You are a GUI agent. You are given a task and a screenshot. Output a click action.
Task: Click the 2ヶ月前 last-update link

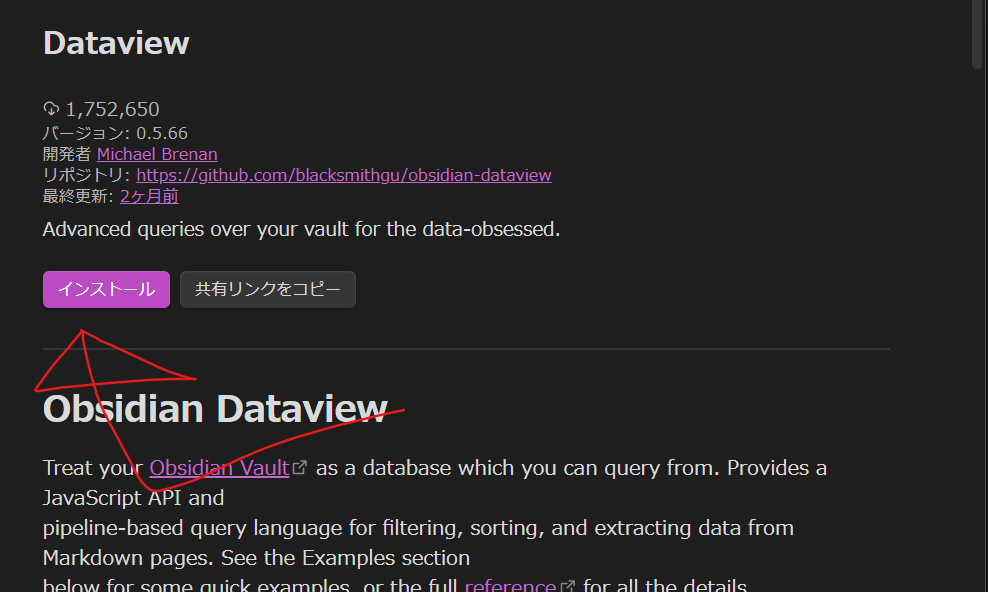(x=148, y=196)
